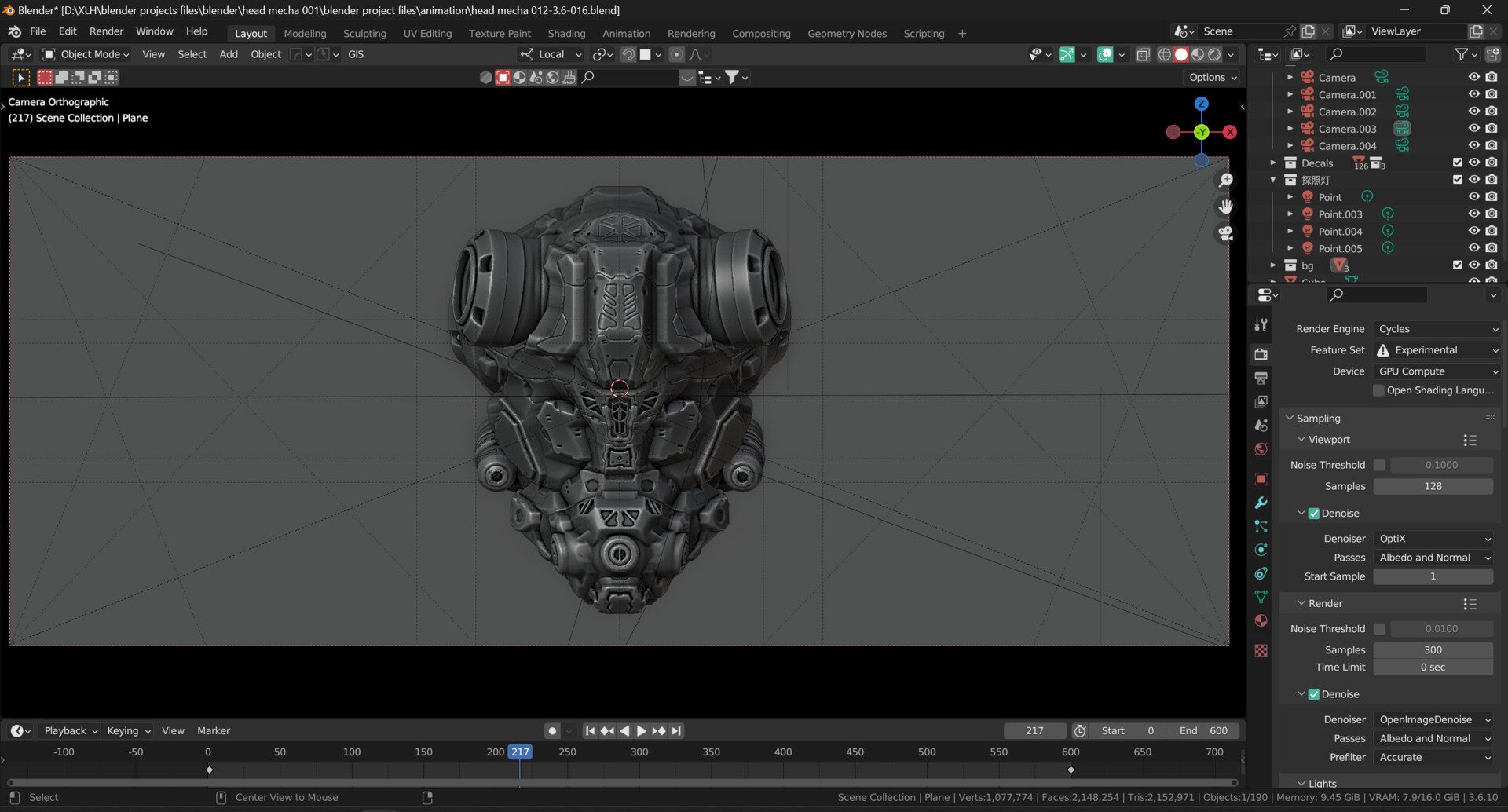This screenshot has width=1508, height=812.
Task: Click the render Samples field showing 300
Action: [1433, 650]
